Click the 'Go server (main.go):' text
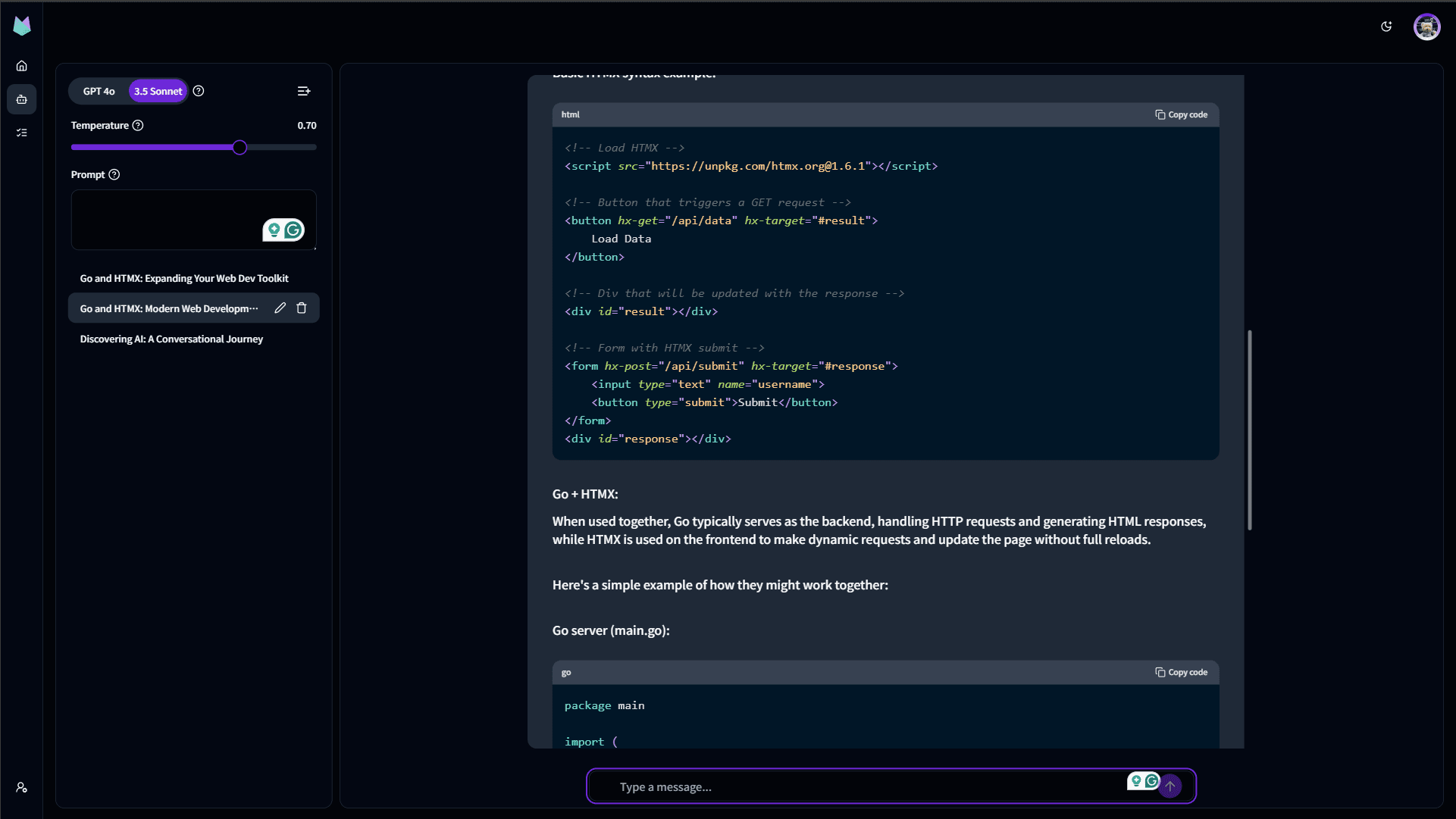 point(611,631)
